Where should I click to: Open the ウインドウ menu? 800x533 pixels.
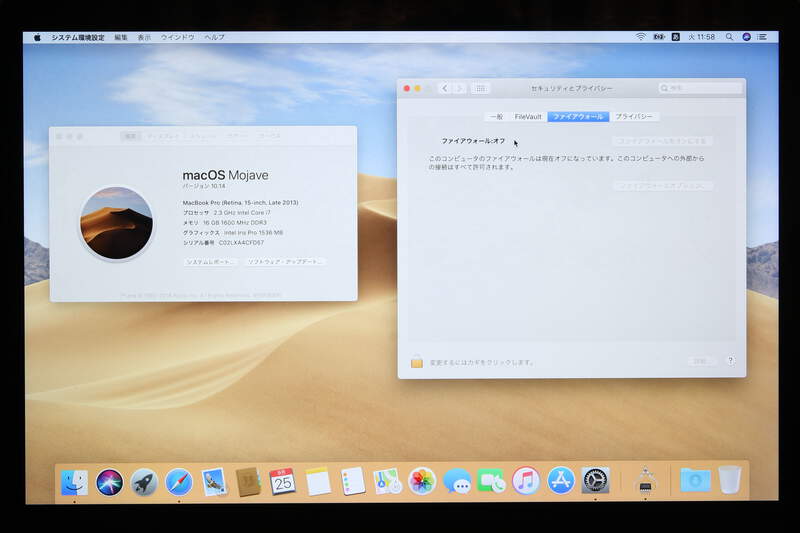(178, 37)
